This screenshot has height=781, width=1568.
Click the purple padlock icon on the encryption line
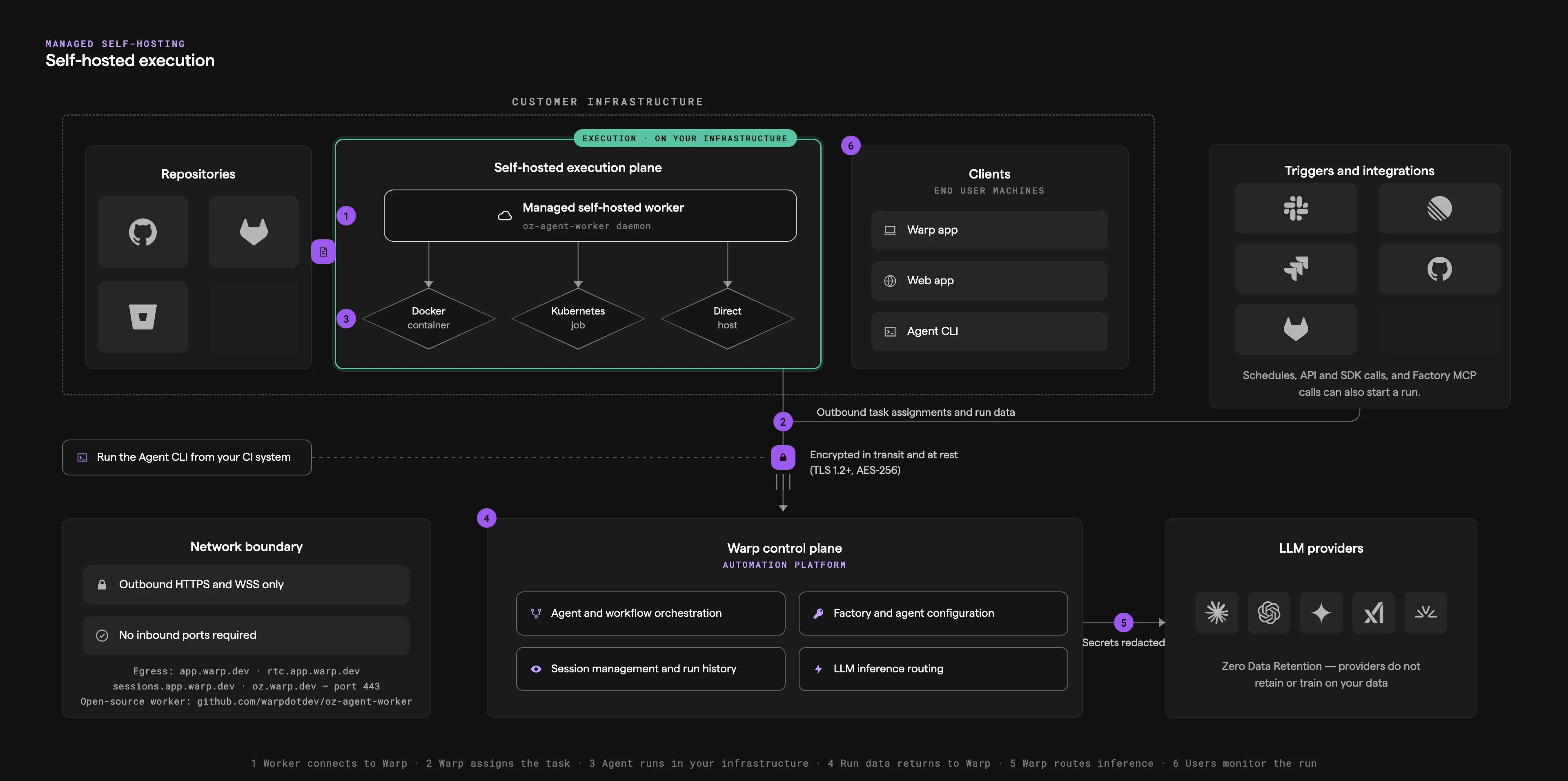(783, 457)
